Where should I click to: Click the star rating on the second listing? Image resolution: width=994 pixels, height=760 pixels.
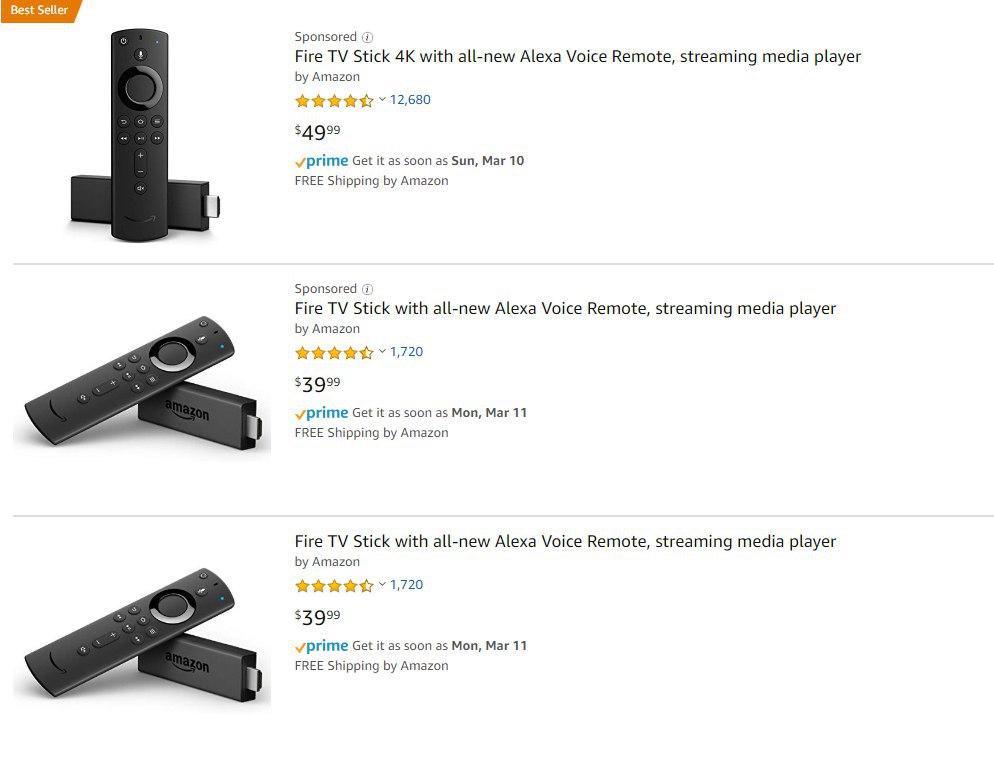tap(334, 352)
